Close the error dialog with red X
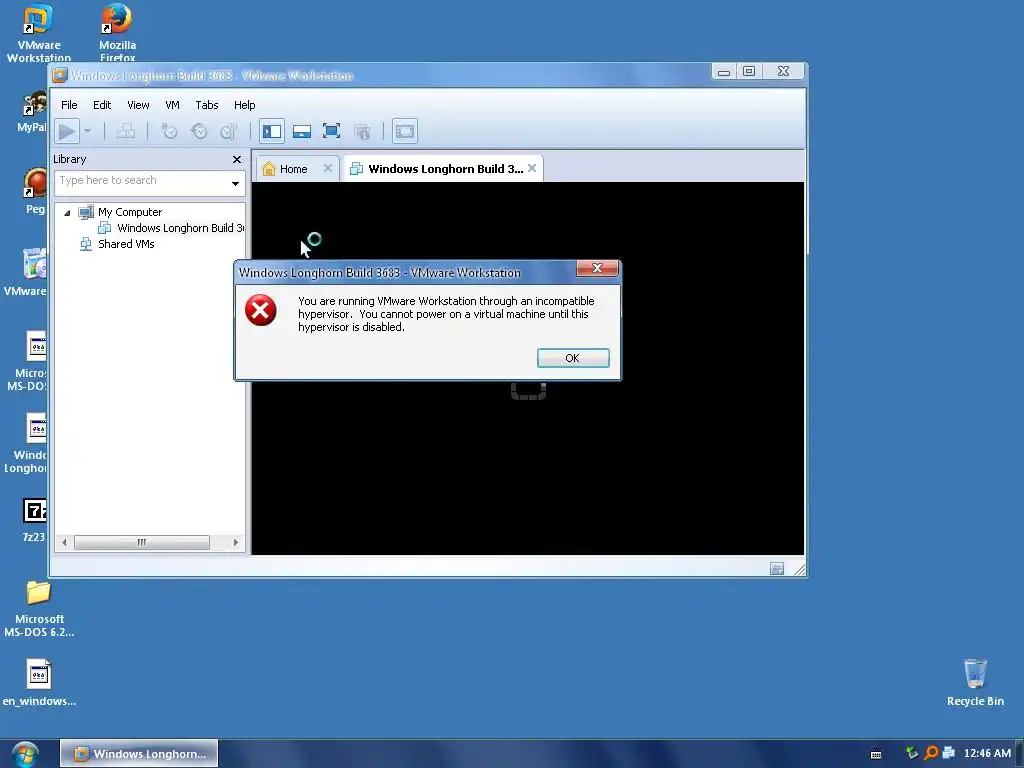1024x768 pixels. (597, 268)
